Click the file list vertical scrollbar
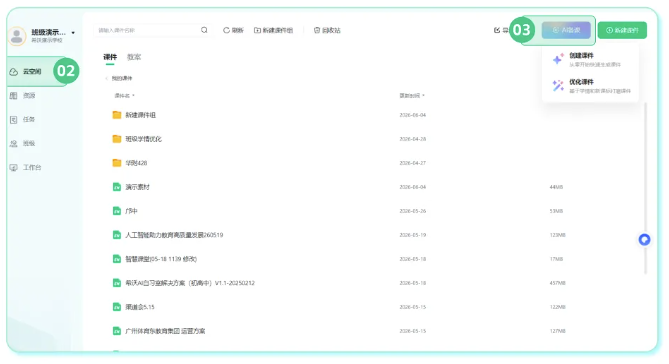 point(646,188)
